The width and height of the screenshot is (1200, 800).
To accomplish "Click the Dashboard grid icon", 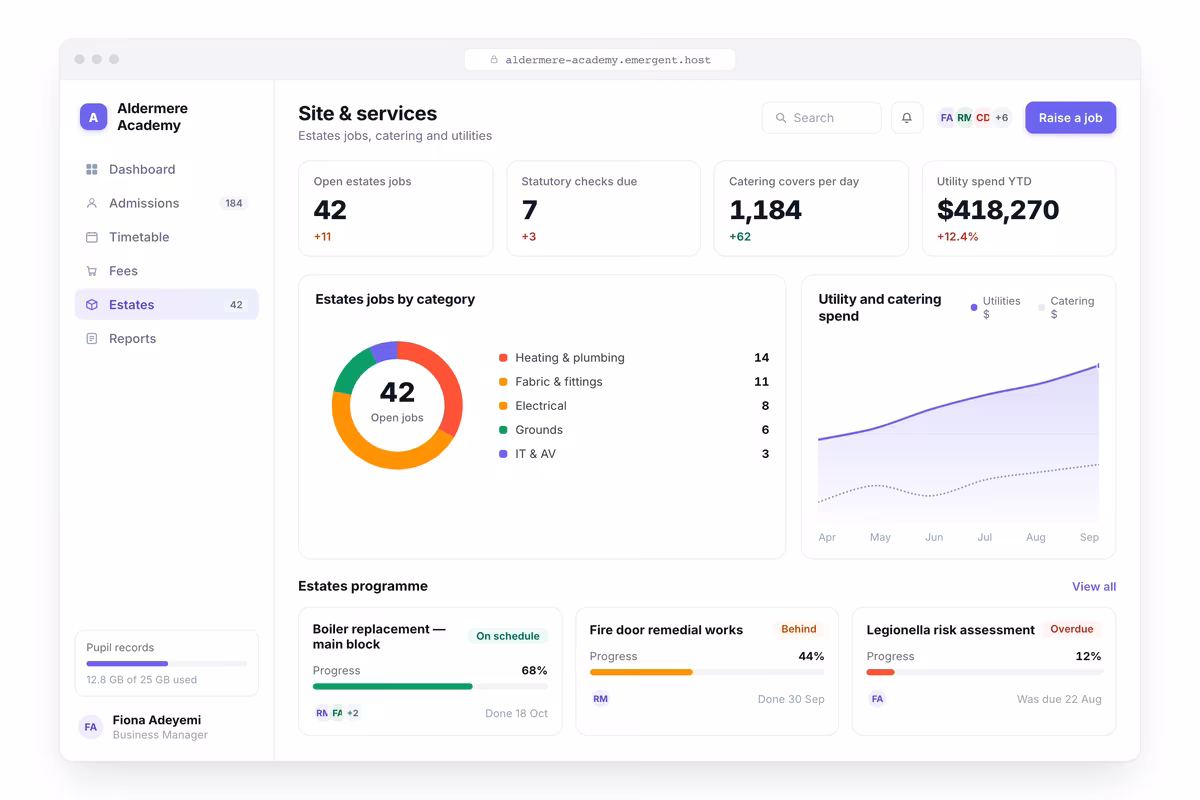I will tap(92, 170).
